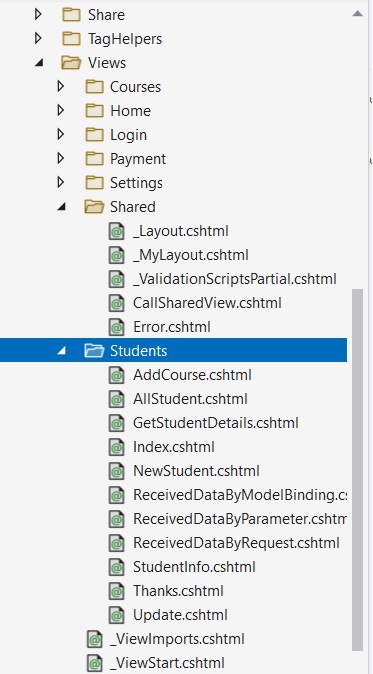
Task: Expand the Login folder arrow
Action: tap(61, 135)
